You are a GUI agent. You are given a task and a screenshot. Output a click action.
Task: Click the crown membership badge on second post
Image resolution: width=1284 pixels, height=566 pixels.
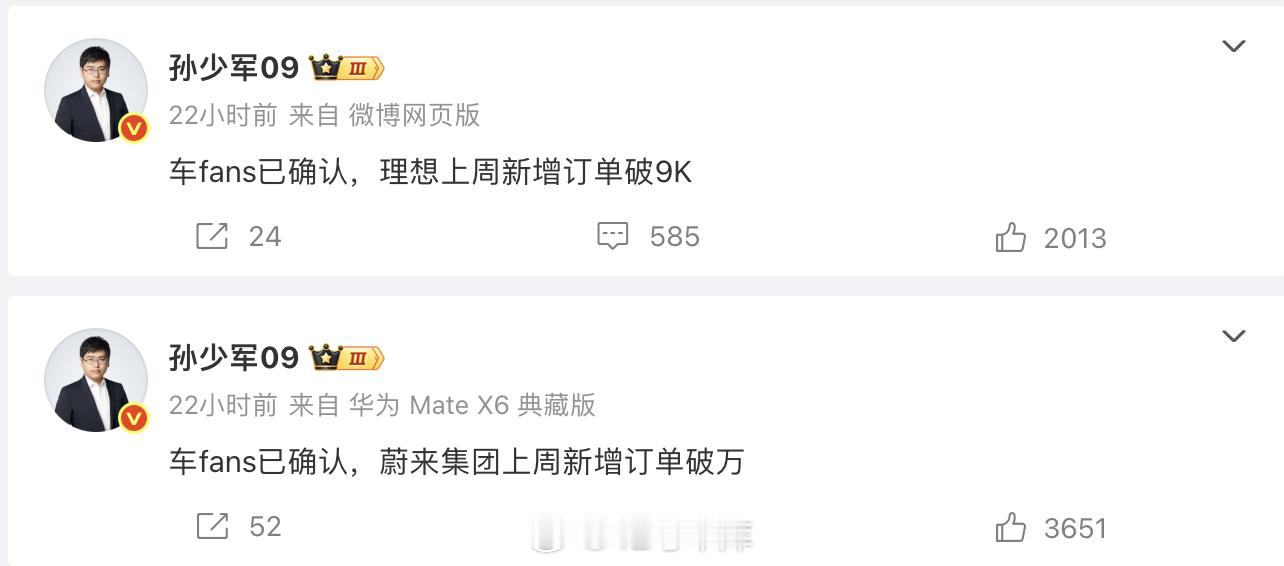tap(347, 357)
